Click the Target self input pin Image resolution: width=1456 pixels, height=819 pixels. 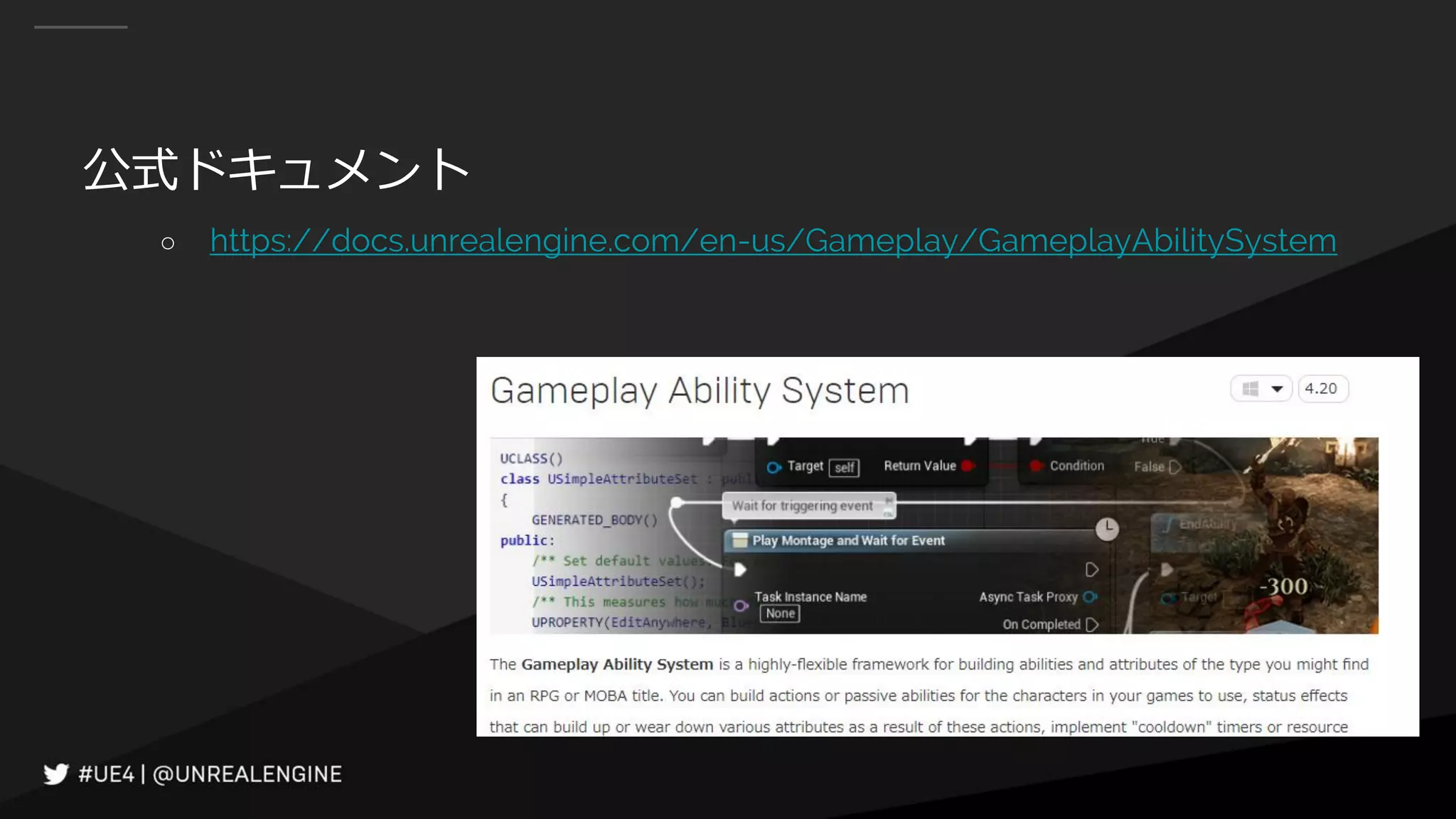point(773,467)
